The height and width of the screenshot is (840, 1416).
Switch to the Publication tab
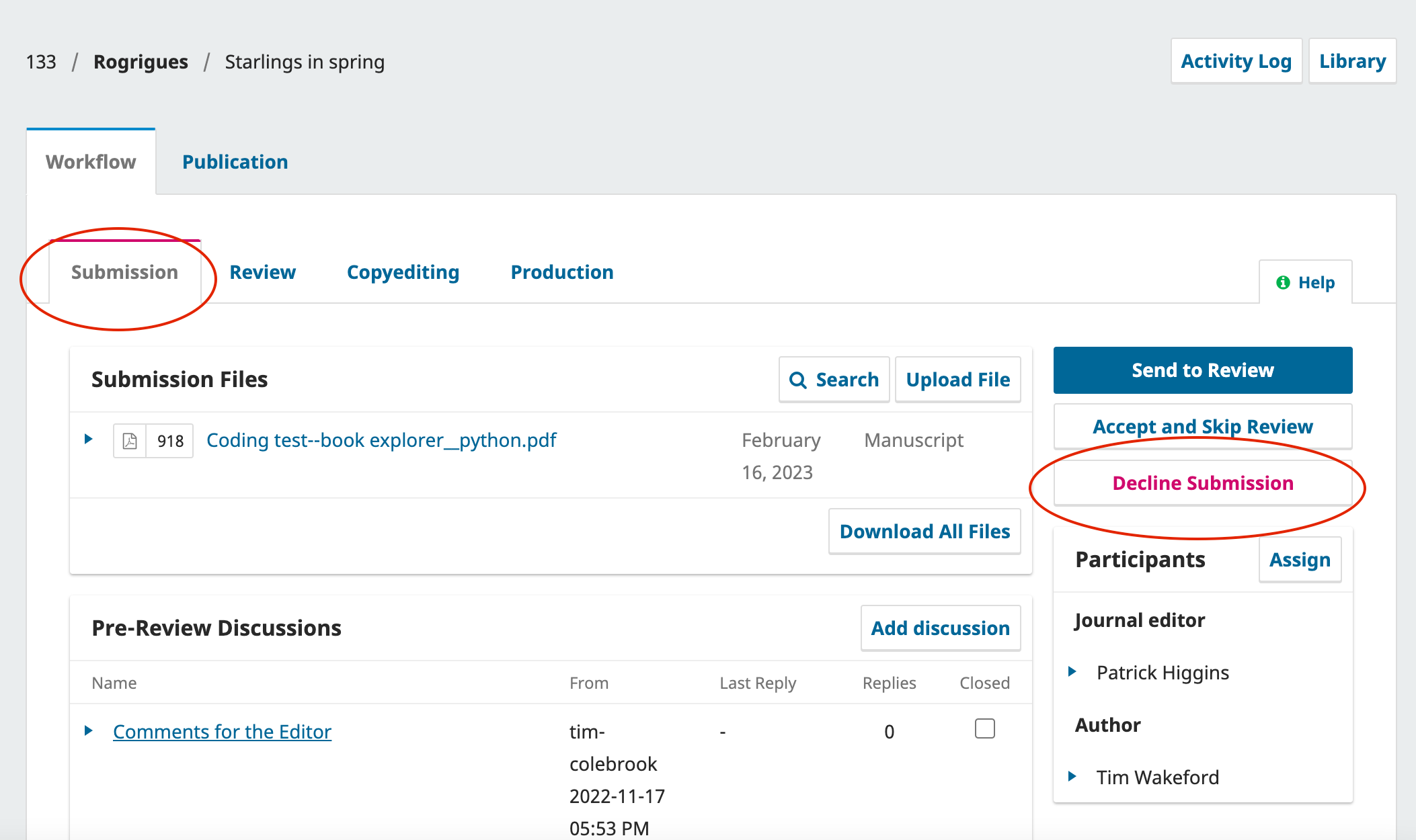coord(235,162)
